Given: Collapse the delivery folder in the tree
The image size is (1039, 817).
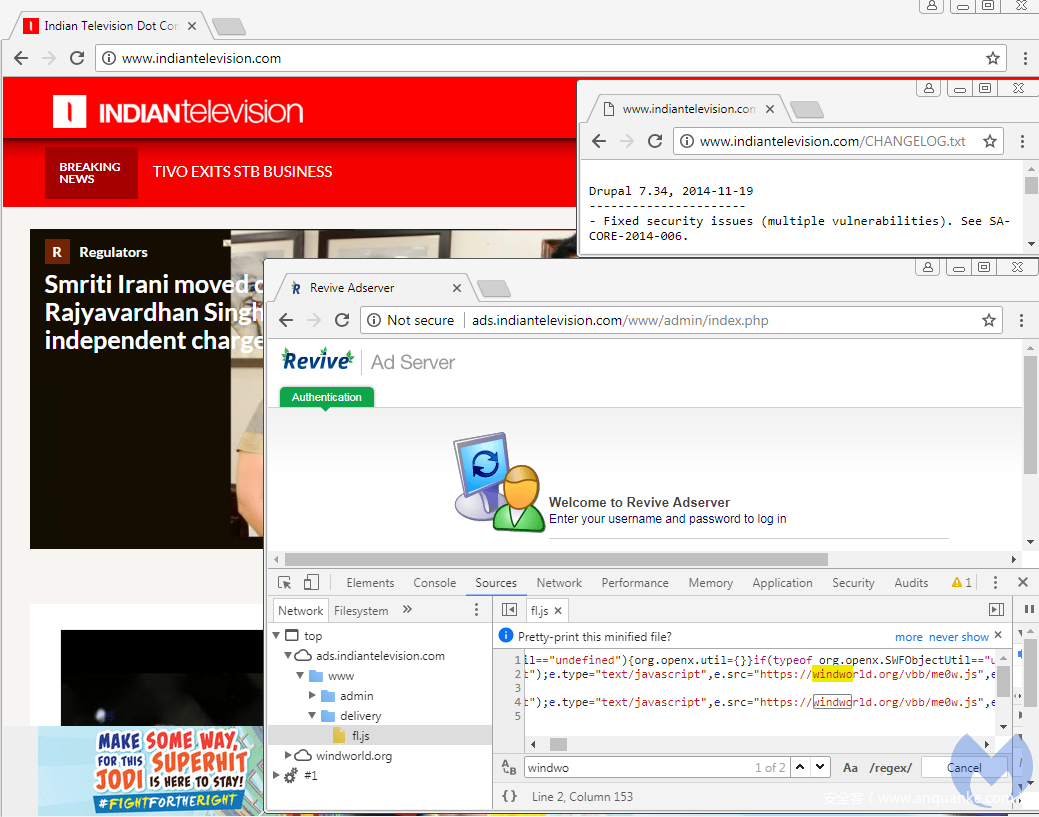Looking at the screenshot, I should (x=313, y=716).
